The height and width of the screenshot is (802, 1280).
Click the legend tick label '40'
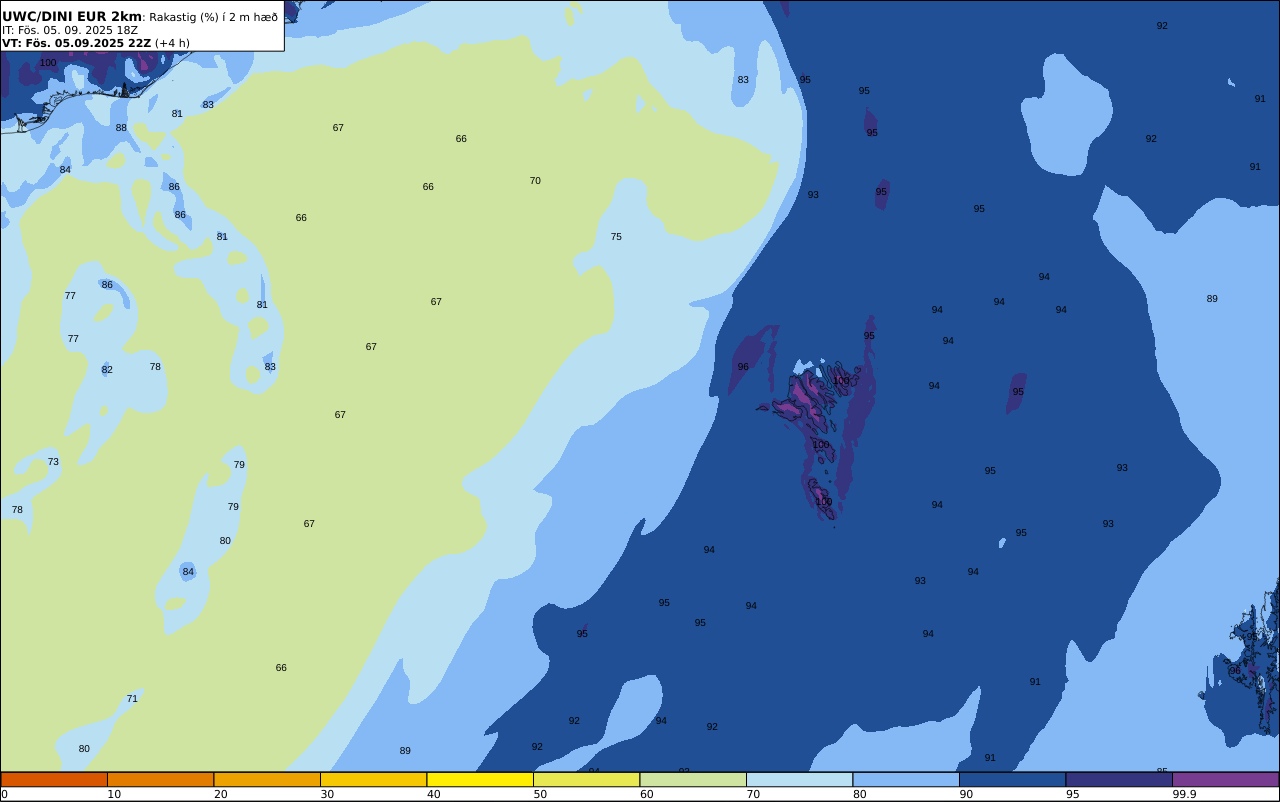coord(434,794)
